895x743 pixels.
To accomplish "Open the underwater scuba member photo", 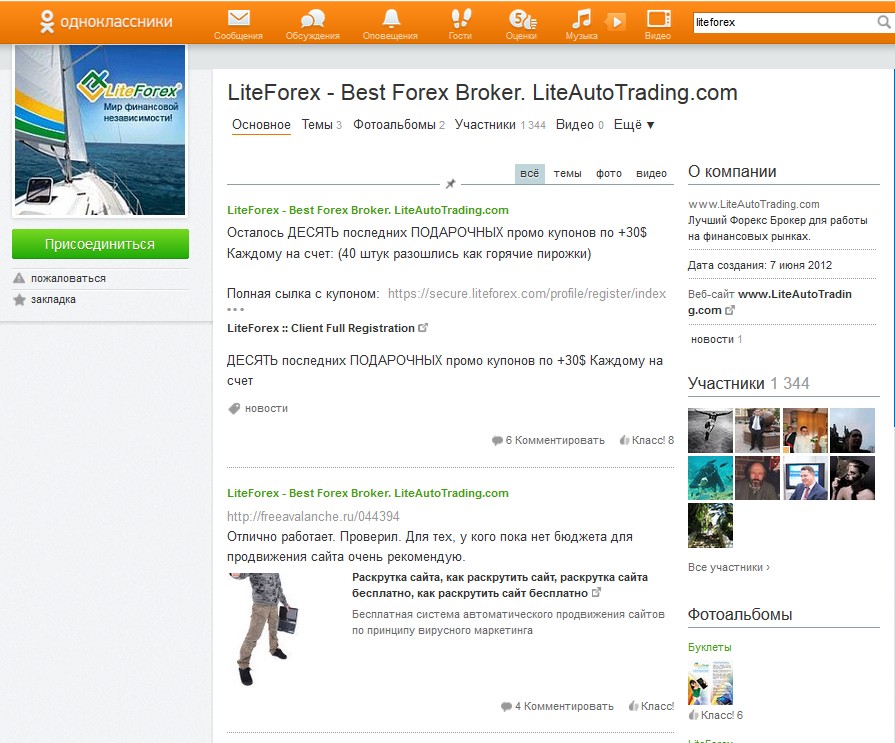I will 710,478.
